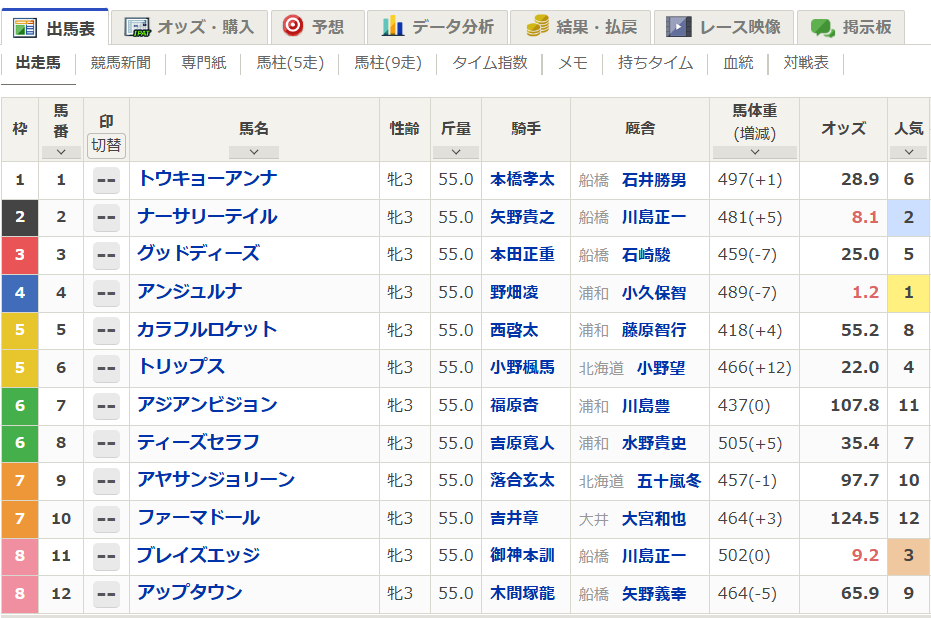Select the 競馬新聞 sub-tab
The height and width of the screenshot is (618, 931).
121,63
